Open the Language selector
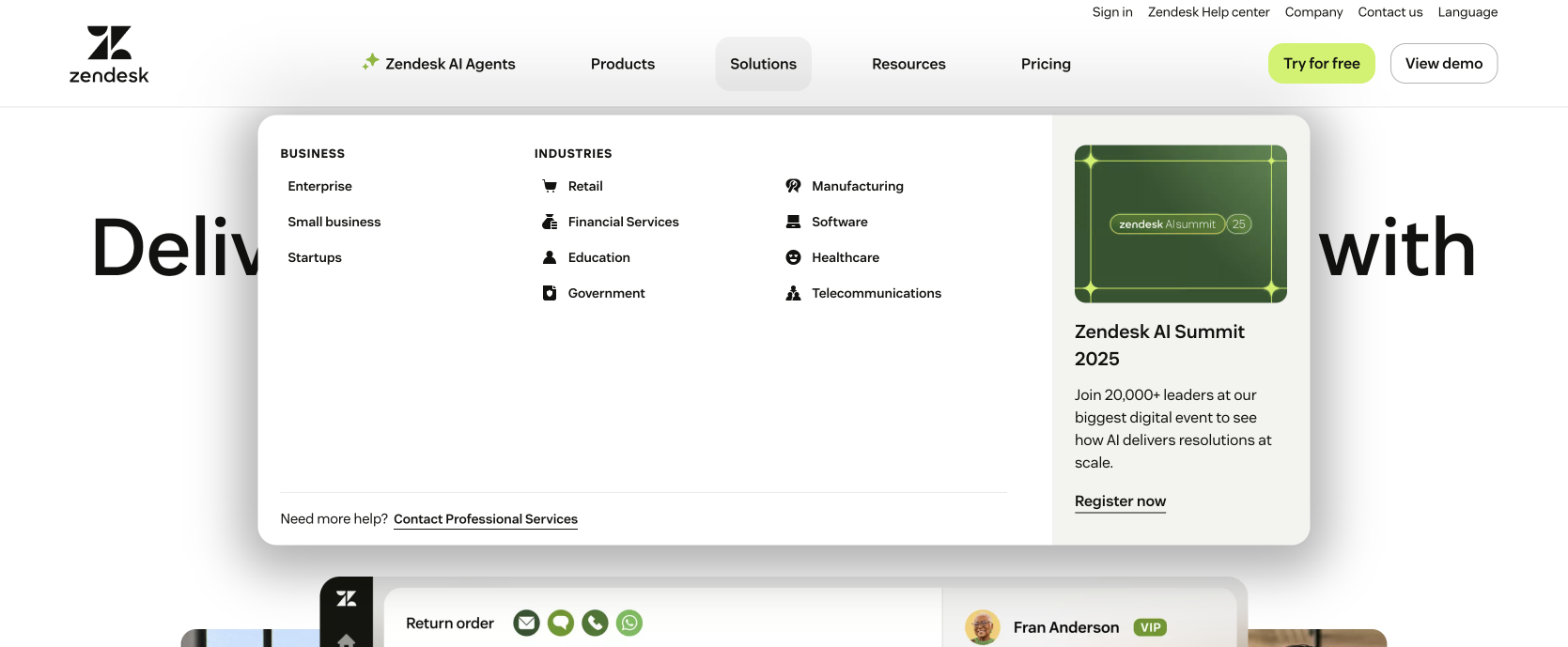1568x647 pixels. point(1467,12)
